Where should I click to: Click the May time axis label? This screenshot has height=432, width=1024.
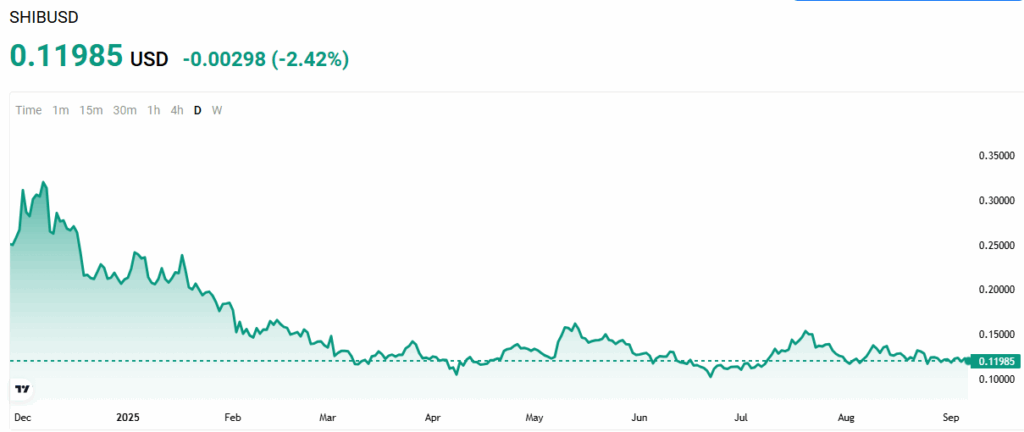(x=534, y=415)
